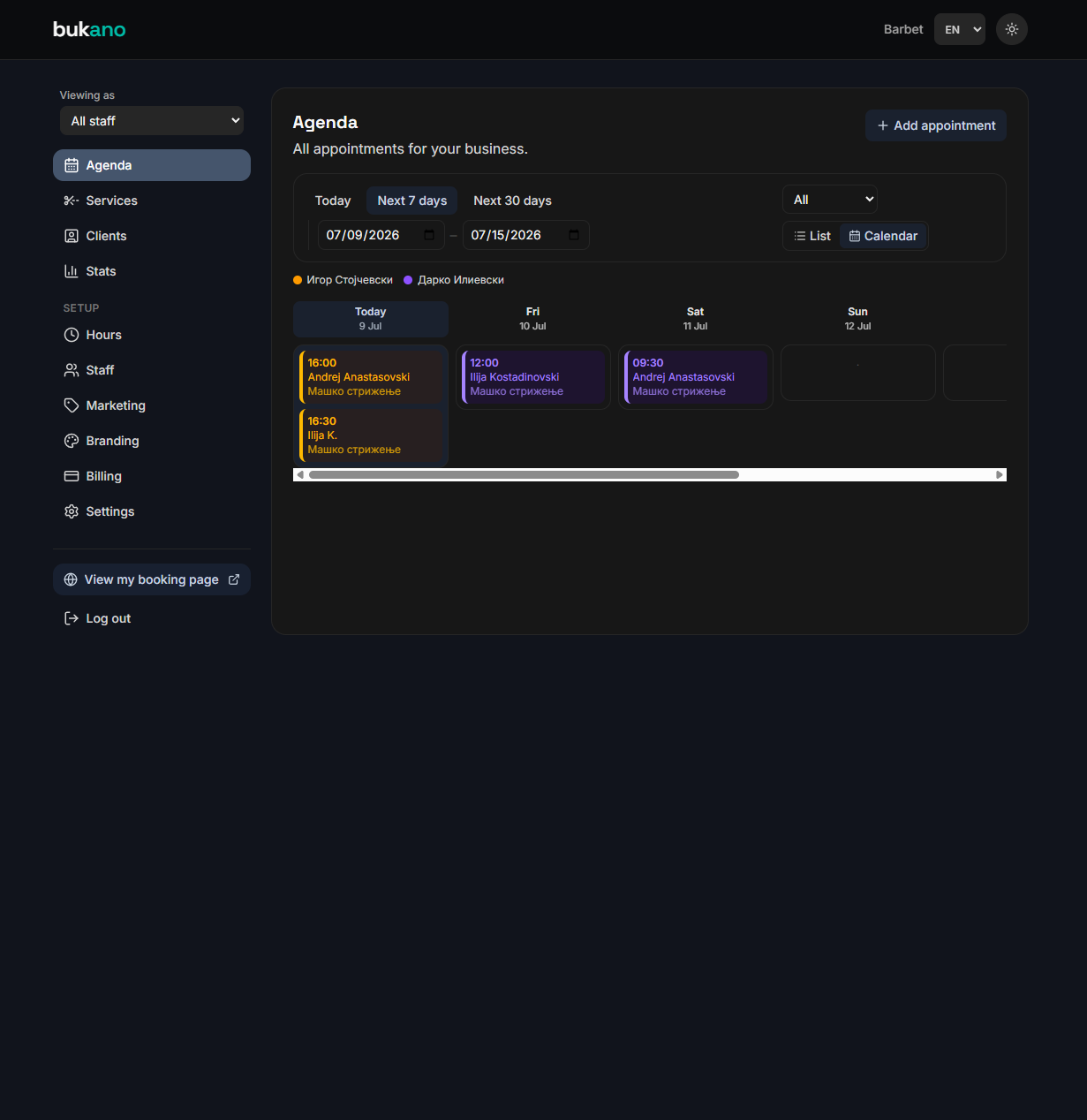Open the EN language dropdown

[x=960, y=29]
